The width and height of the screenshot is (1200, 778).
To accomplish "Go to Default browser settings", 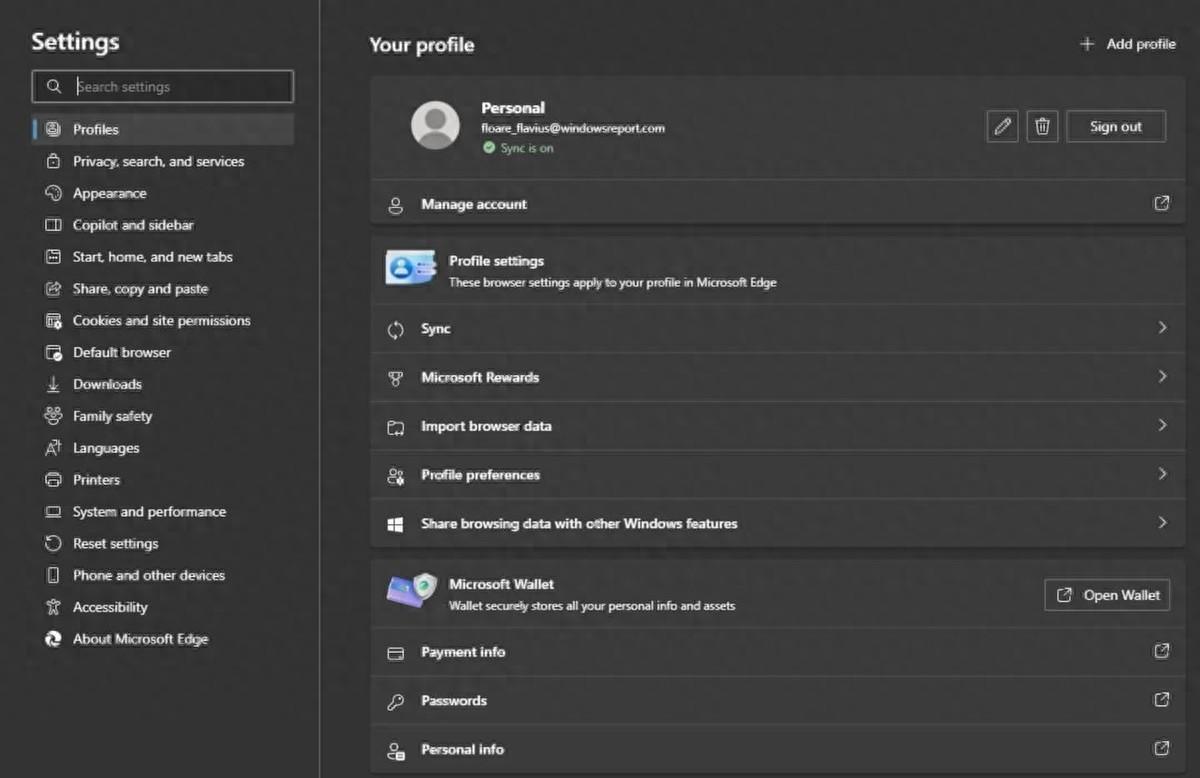I will pyautogui.click(x=163, y=352).
